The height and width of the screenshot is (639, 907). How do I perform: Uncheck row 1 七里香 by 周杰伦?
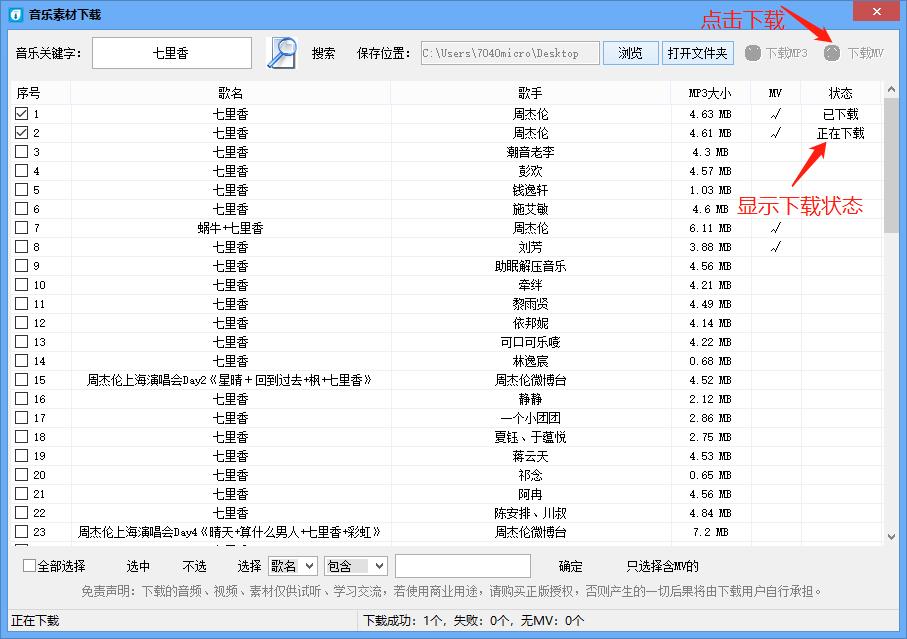click(x=24, y=113)
